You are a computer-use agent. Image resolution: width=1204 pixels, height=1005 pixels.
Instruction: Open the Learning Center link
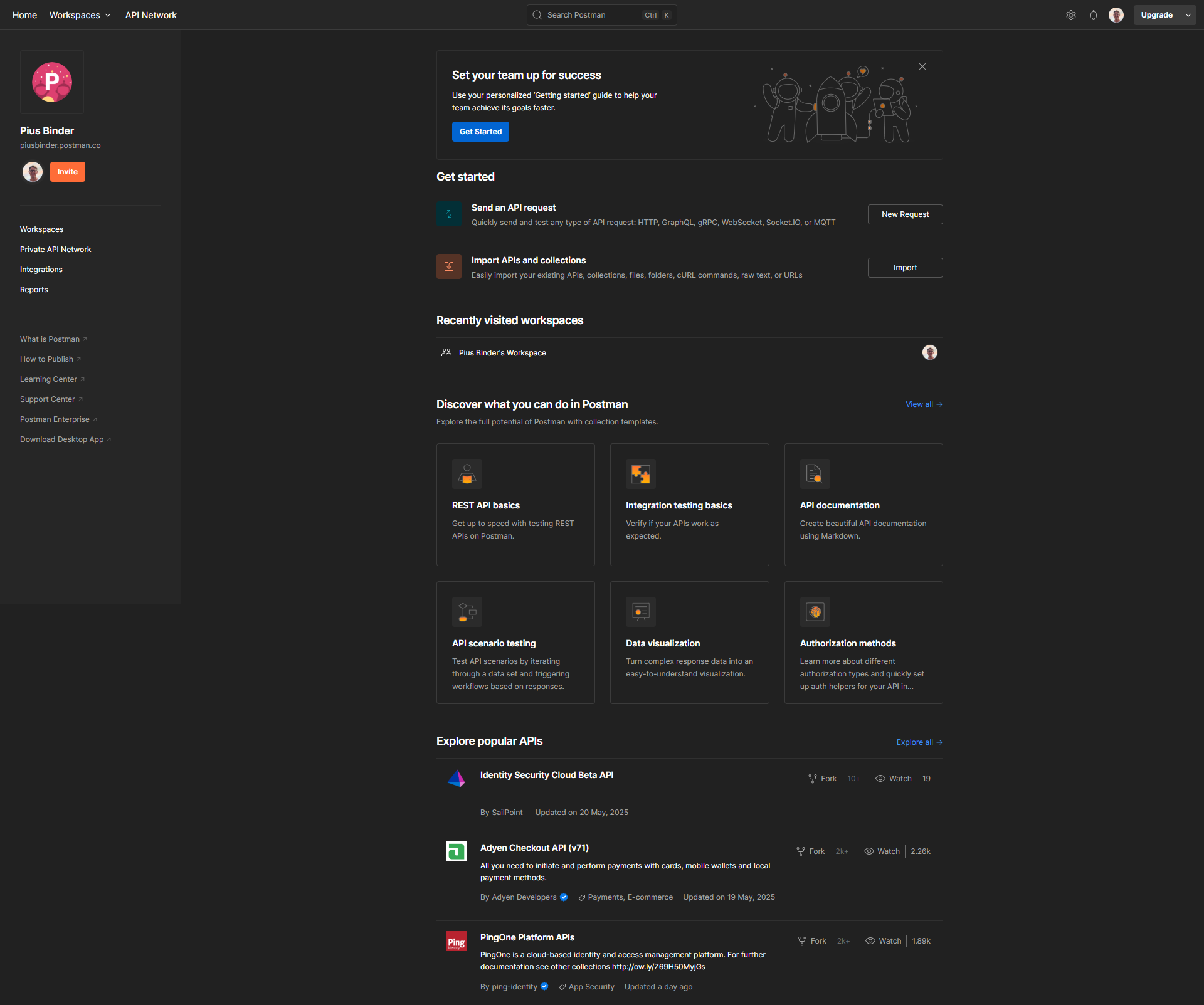pyautogui.click(x=52, y=379)
